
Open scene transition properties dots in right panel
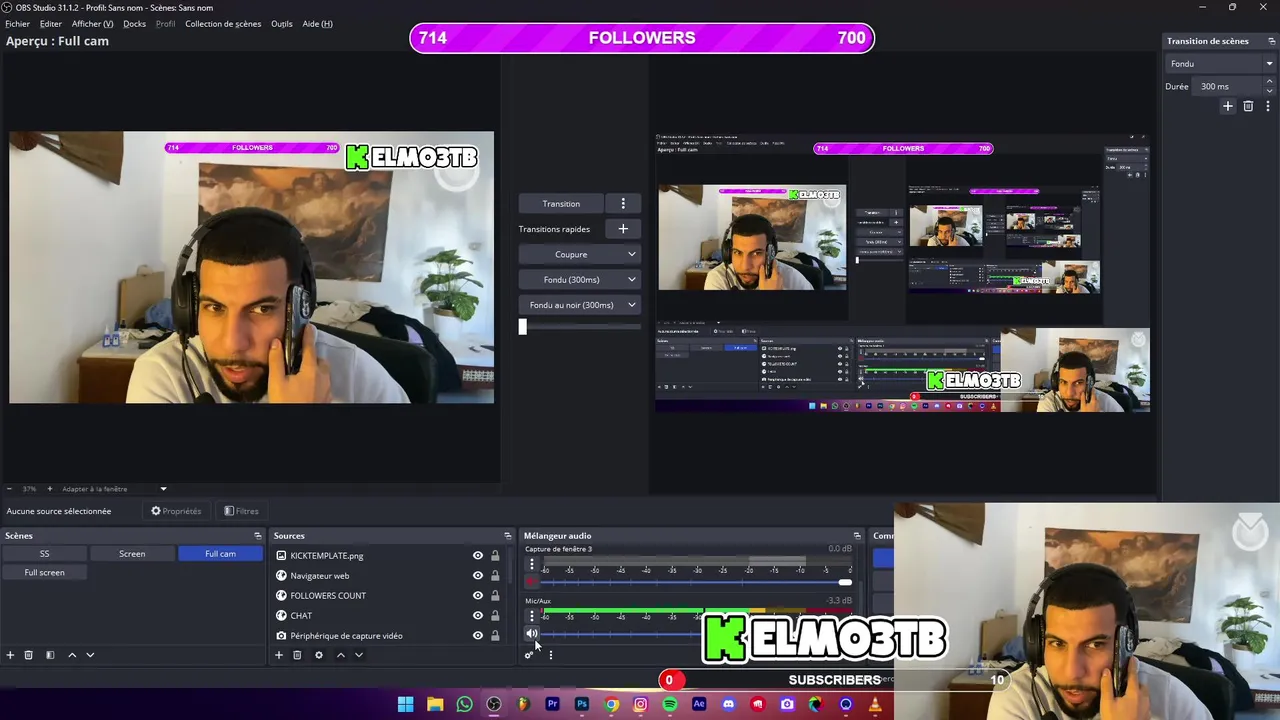tap(1268, 106)
